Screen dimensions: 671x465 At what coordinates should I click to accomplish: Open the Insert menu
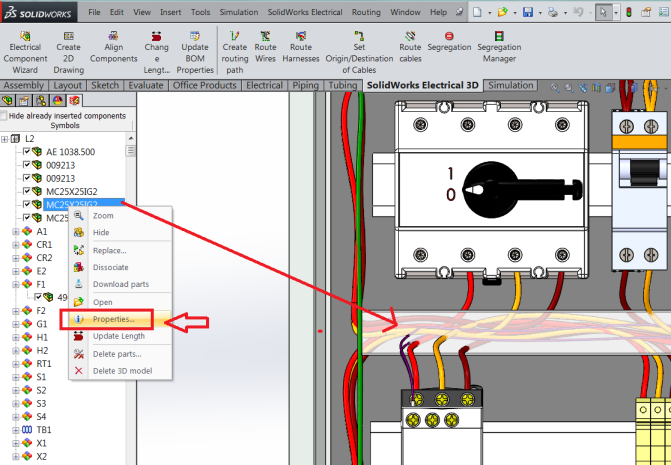(170, 12)
